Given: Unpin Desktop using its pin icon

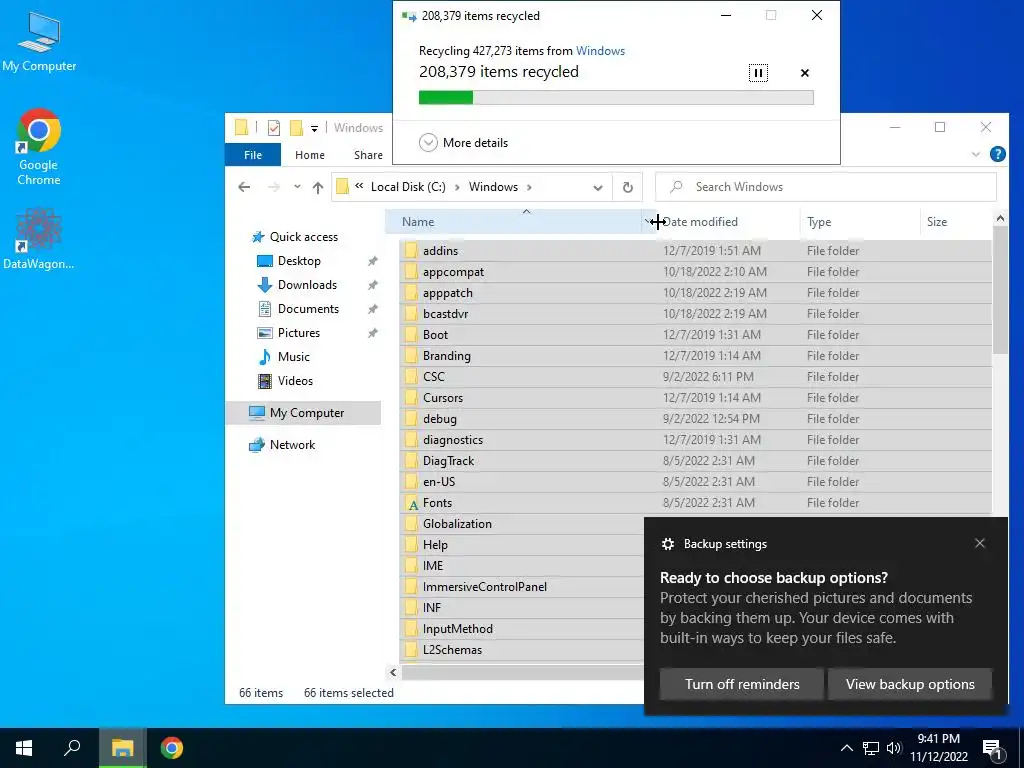Looking at the screenshot, I should click(372, 261).
